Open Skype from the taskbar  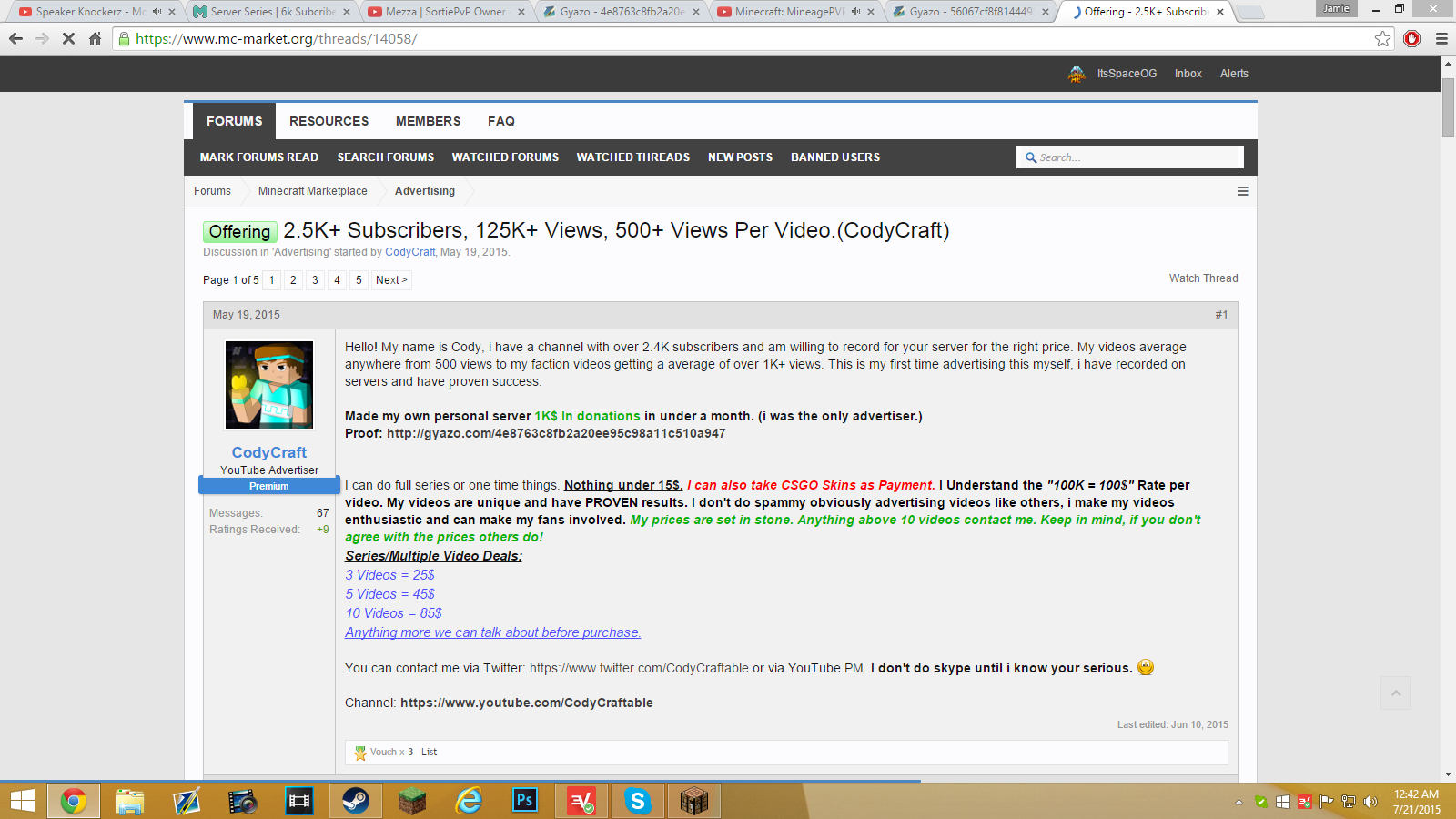(x=638, y=801)
